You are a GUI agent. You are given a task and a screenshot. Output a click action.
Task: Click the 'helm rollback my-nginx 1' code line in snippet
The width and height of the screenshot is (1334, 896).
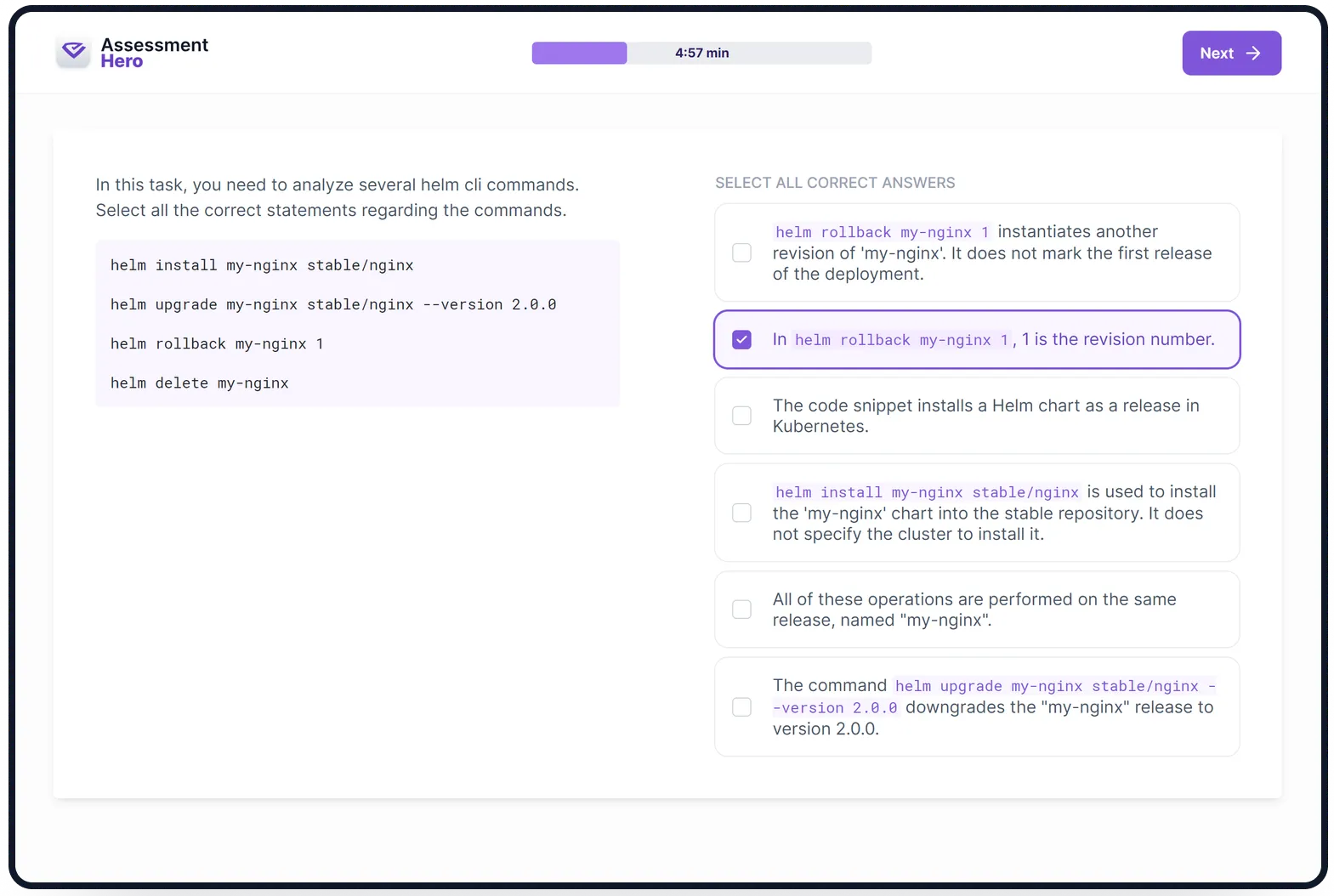[x=217, y=343]
